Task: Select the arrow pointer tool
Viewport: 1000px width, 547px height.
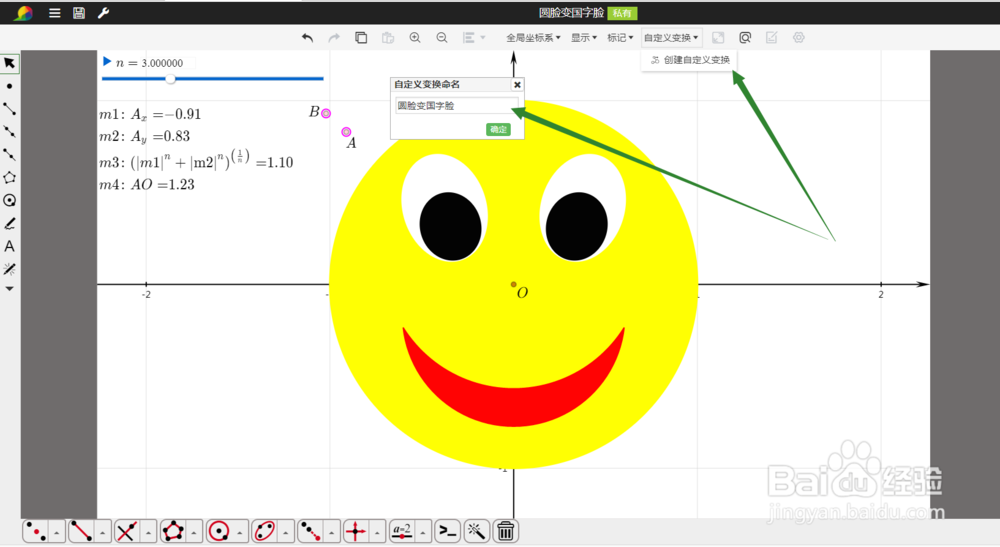Action: pos(10,63)
